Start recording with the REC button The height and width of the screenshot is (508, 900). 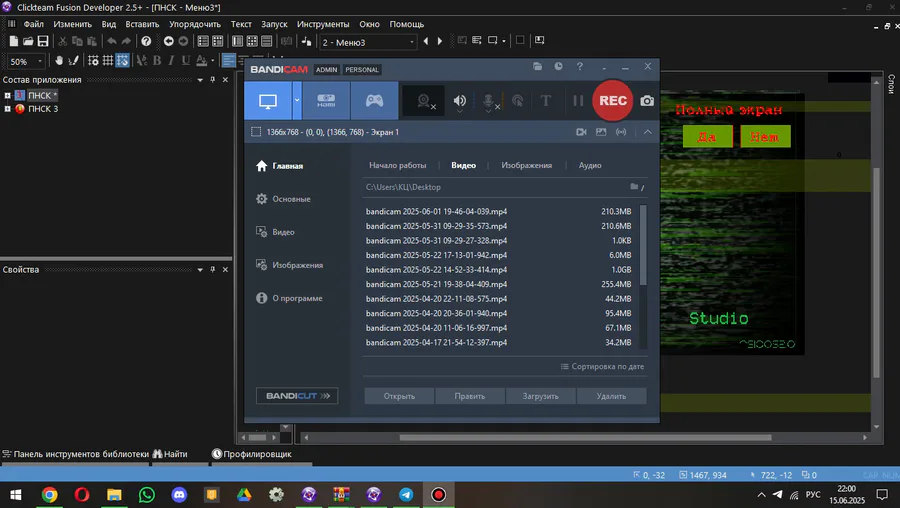coord(612,100)
